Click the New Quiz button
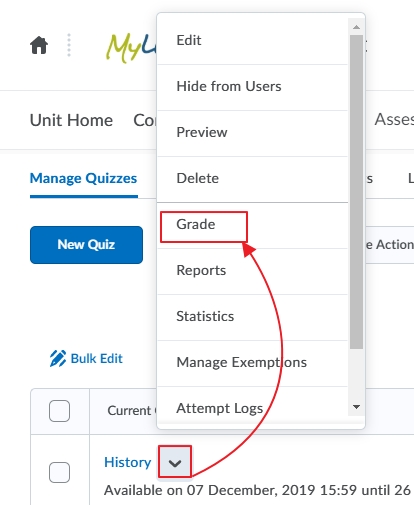The image size is (414, 505). (86, 245)
